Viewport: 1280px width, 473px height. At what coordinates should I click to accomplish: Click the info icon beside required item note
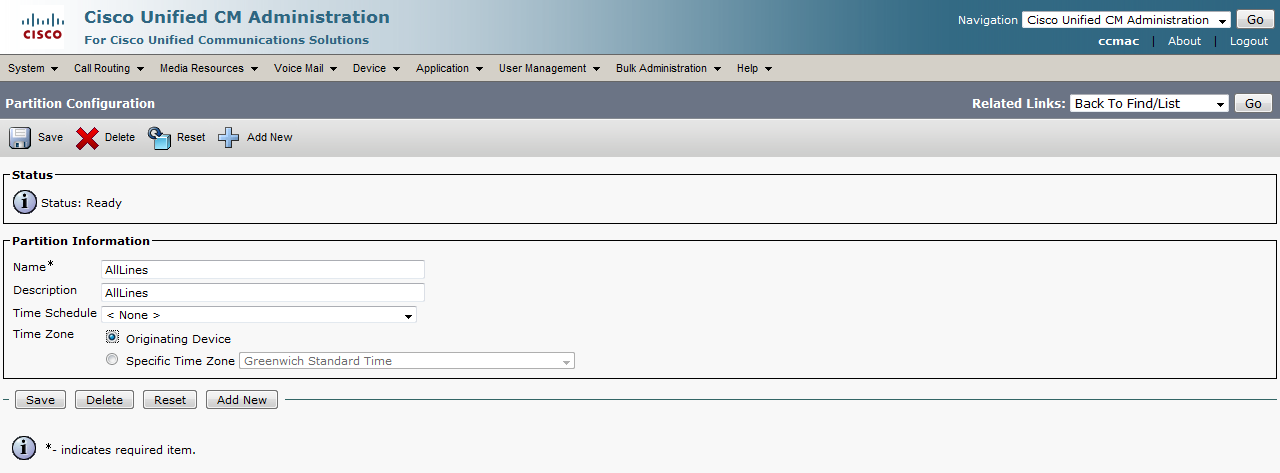point(24,449)
